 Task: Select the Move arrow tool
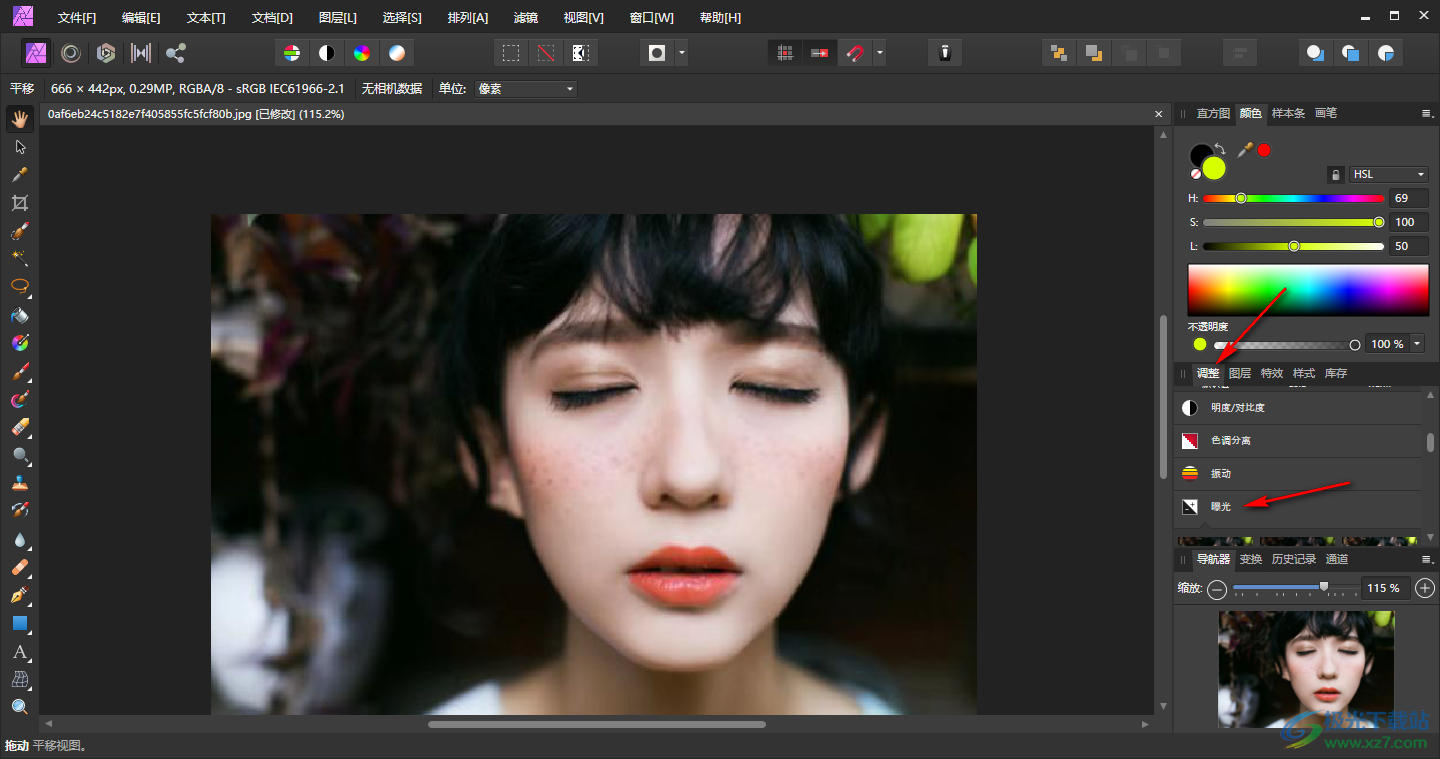tap(20, 147)
